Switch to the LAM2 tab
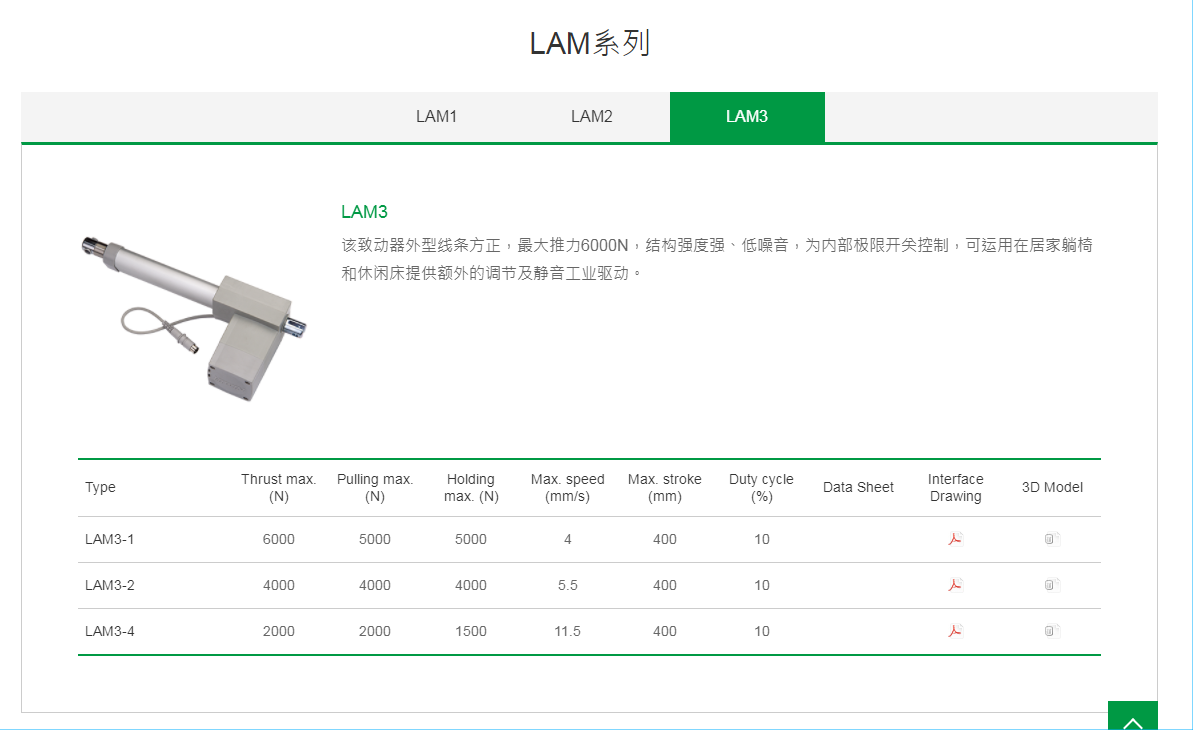 click(x=591, y=116)
